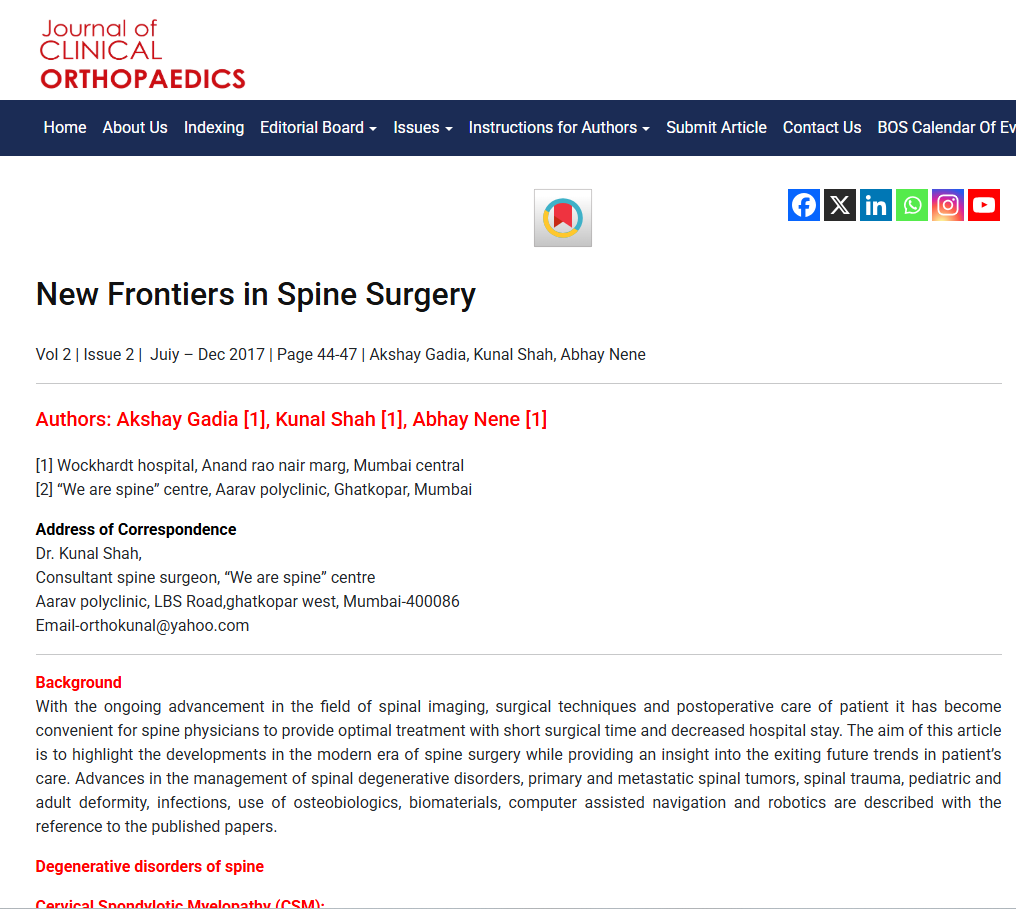Image resolution: width=1016 pixels, height=909 pixels.
Task: Share article on X (Twitter)
Action: [840, 205]
